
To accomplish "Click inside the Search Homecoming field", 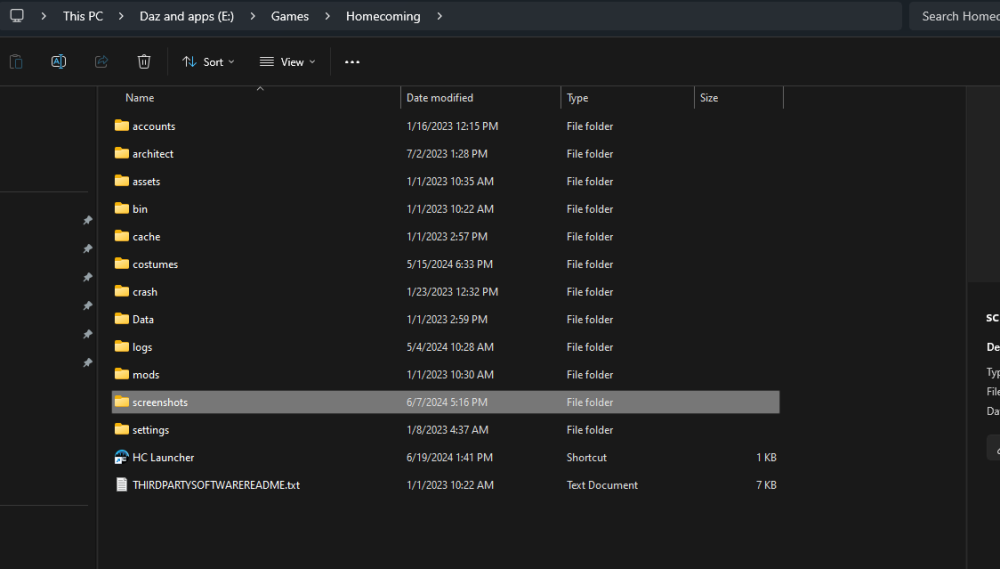I will click(x=957, y=16).
